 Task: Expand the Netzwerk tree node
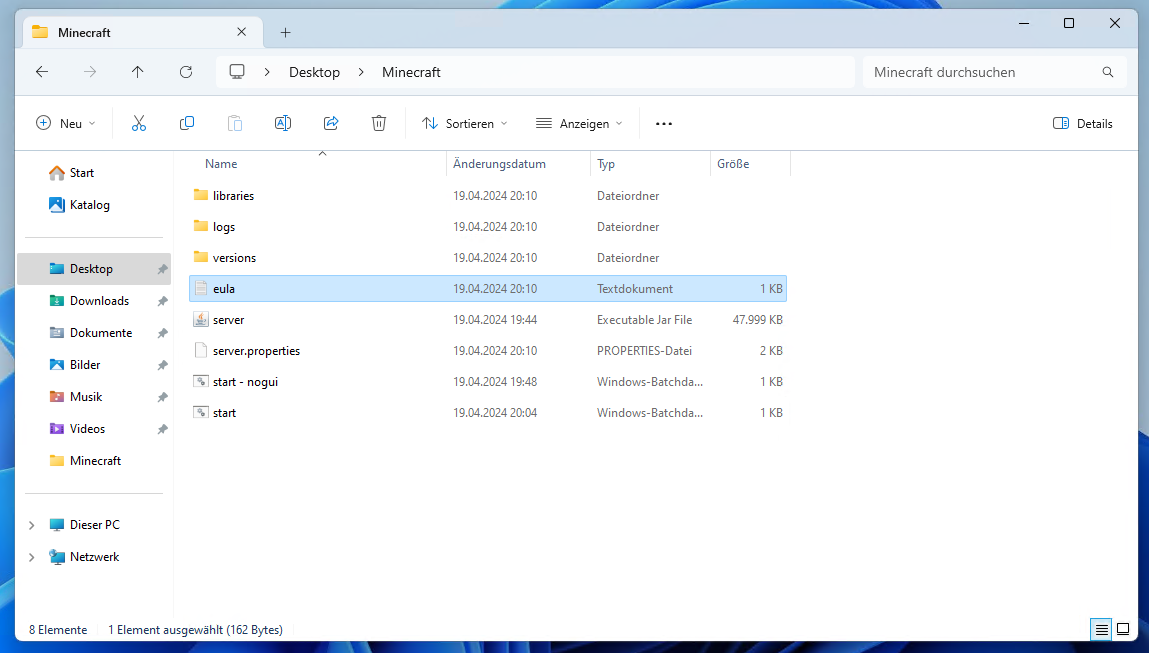click(32, 557)
